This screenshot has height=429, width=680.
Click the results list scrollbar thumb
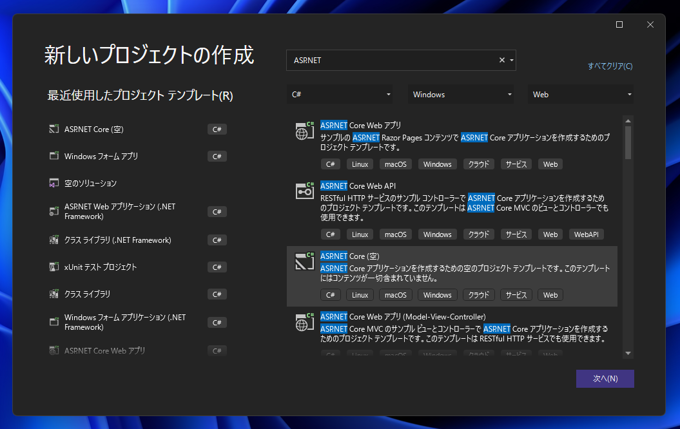coord(628,143)
